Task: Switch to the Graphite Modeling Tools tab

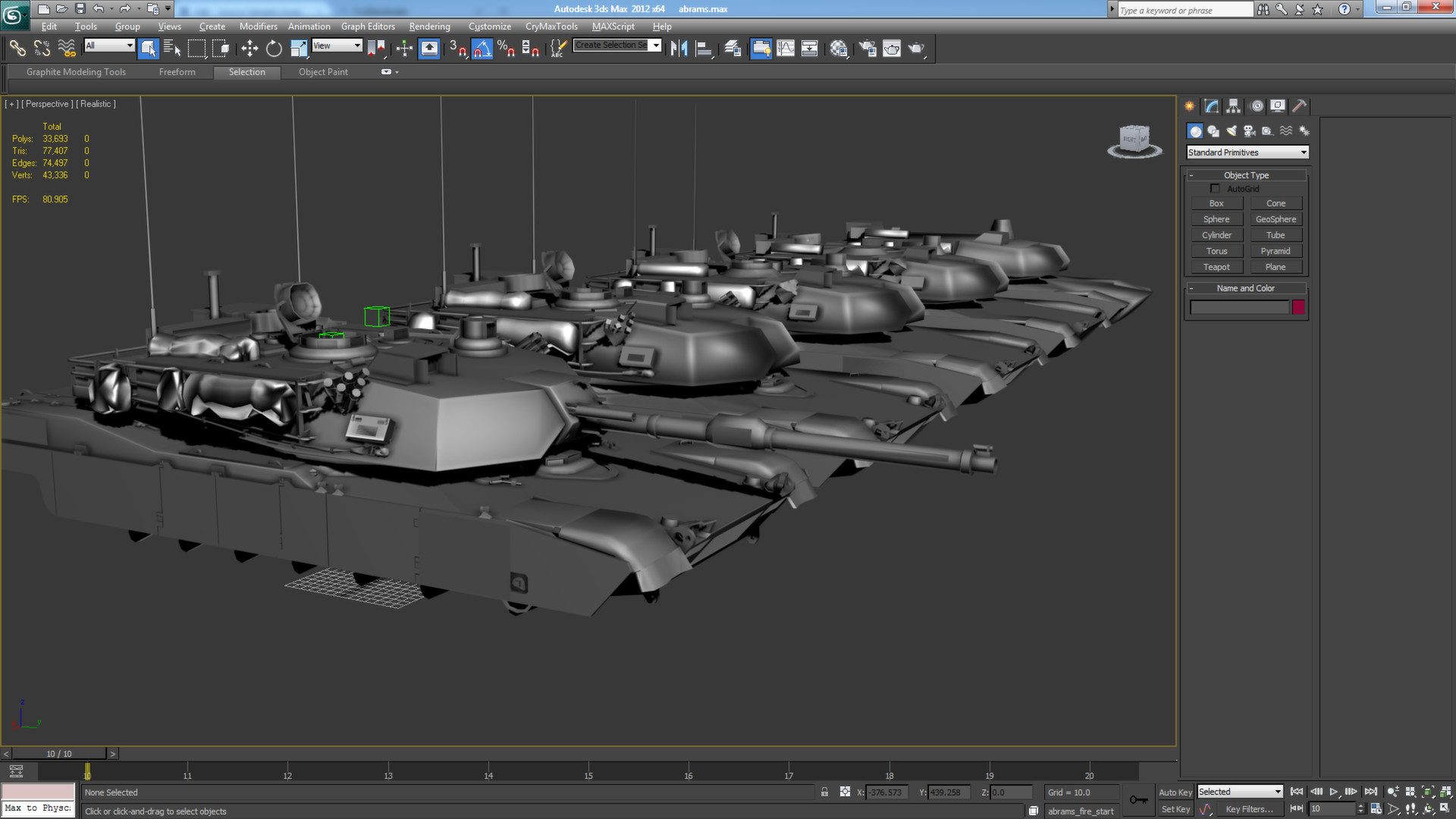Action: tap(75, 72)
